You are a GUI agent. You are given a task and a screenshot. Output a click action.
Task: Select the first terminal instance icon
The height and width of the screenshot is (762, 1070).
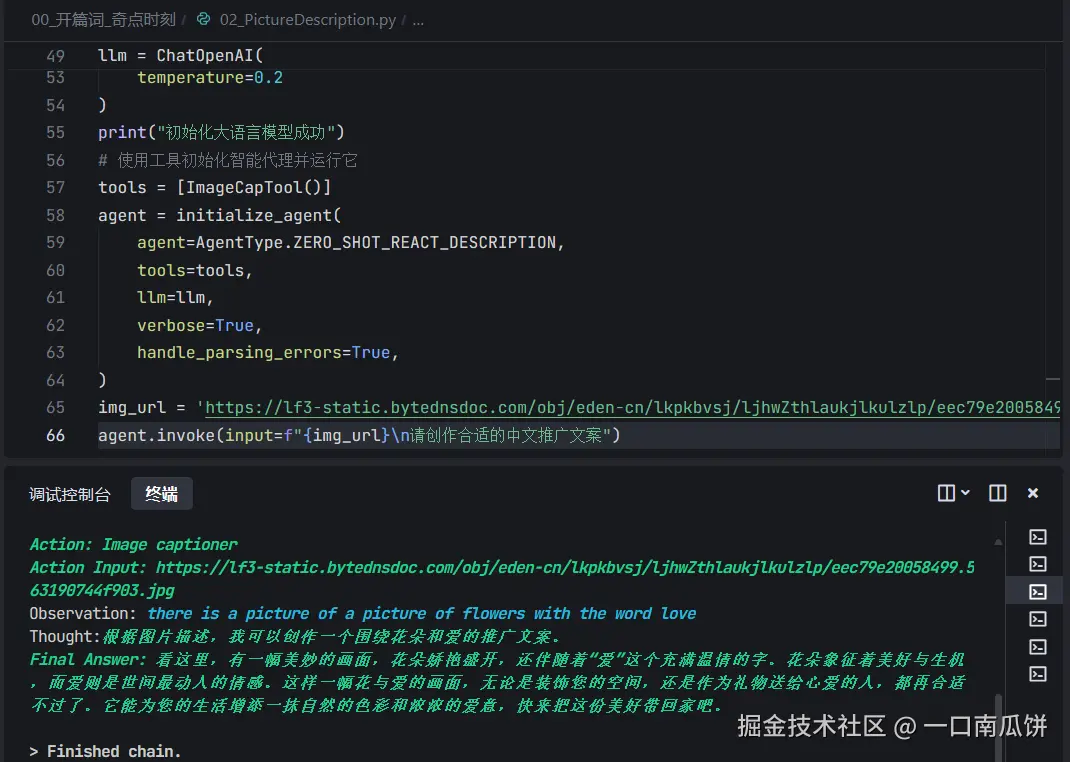coord(1038,537)
